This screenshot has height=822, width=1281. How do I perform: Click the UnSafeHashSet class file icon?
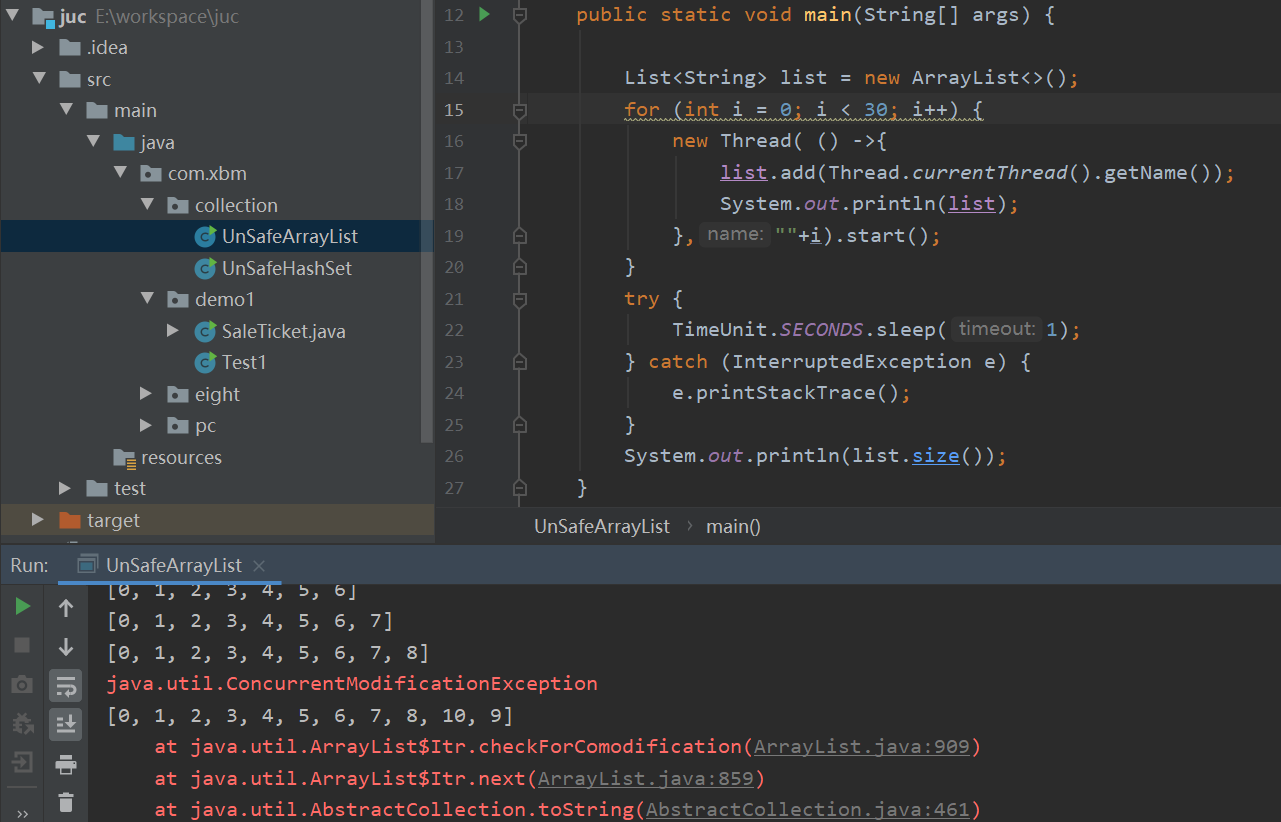(205, 268)
